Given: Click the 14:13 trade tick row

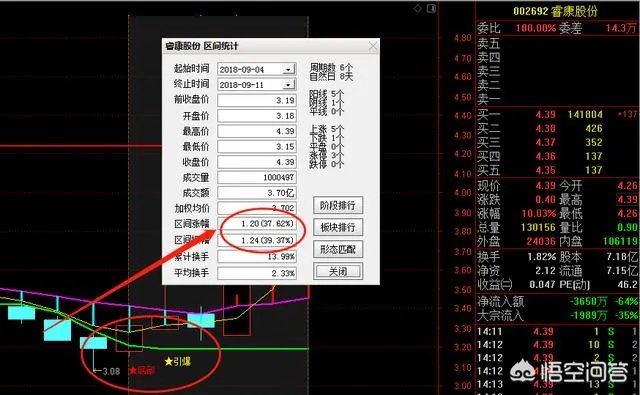Looking at the screenshot, I should (558, 384).
